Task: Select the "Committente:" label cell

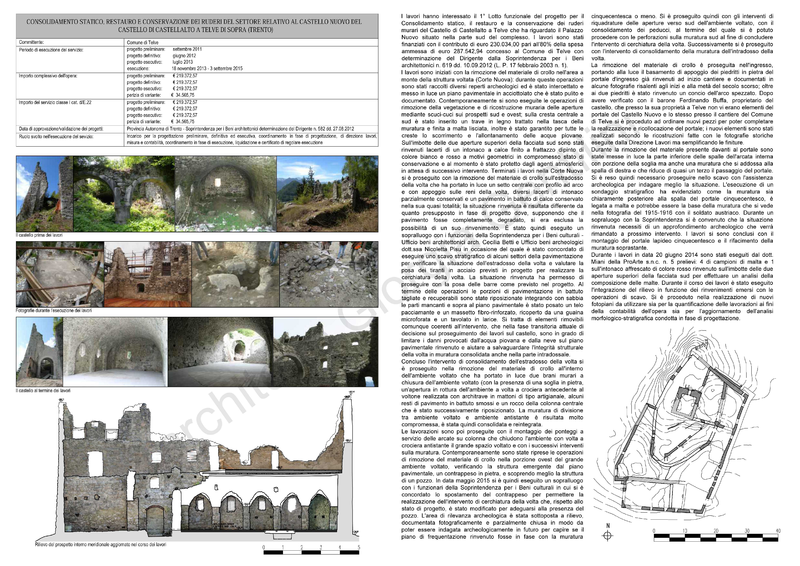Action: 70,42
